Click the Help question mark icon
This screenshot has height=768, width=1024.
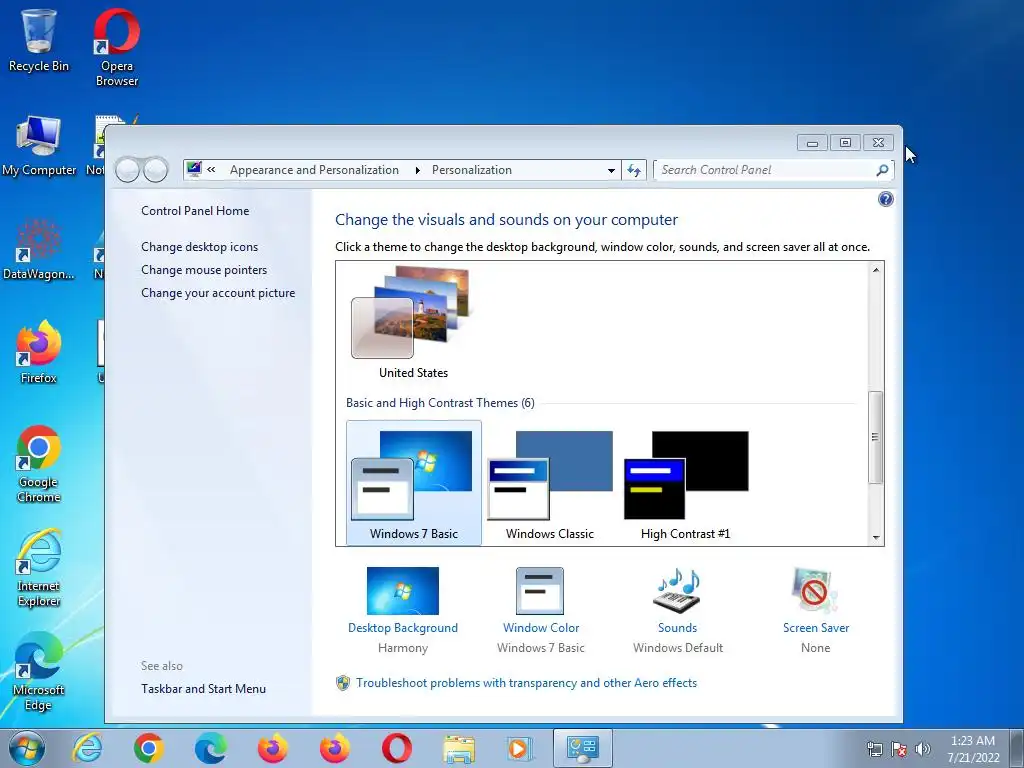tap(886, 199)
